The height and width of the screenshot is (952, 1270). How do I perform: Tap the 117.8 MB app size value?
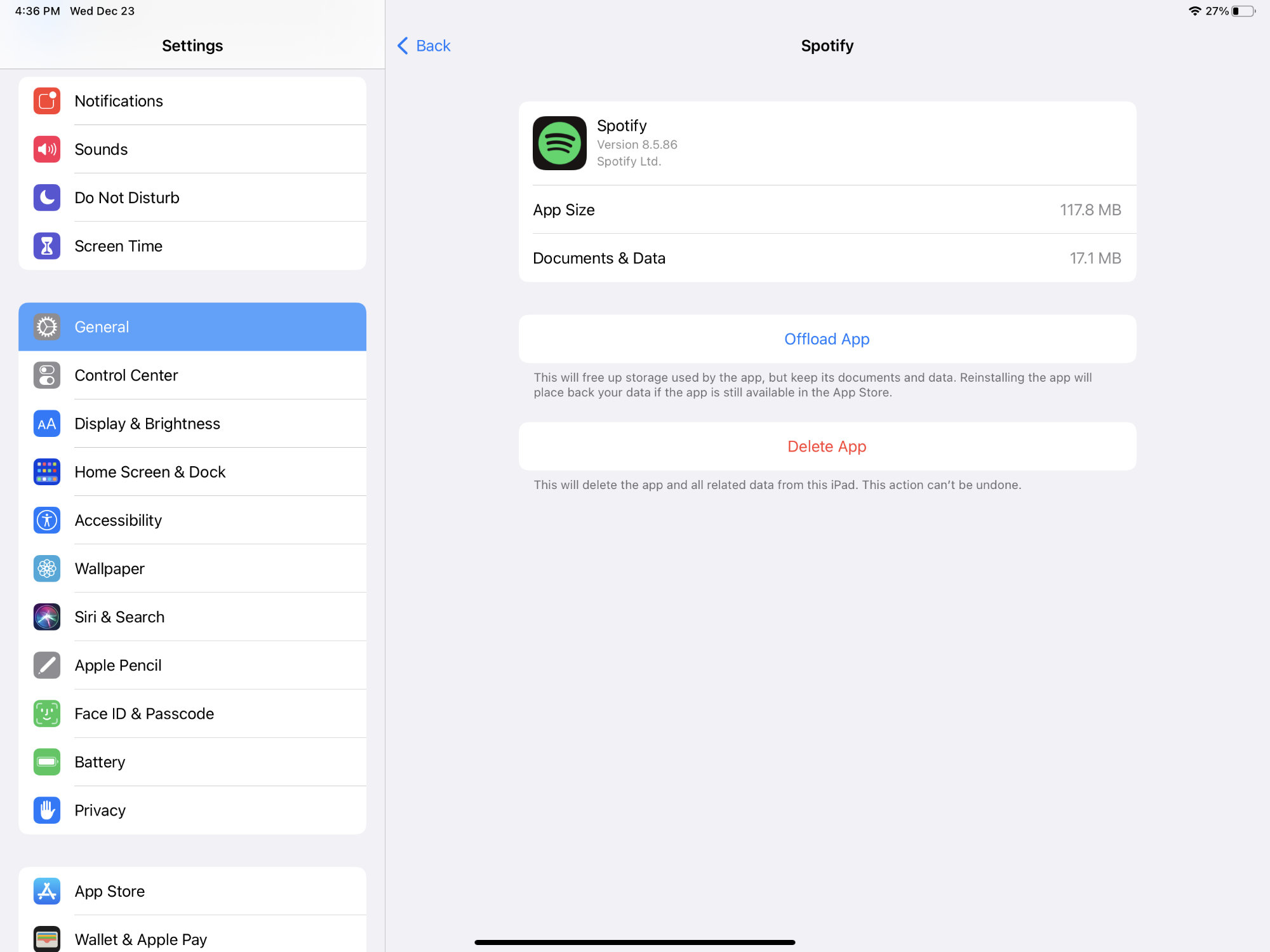(x=1090, y=210)
